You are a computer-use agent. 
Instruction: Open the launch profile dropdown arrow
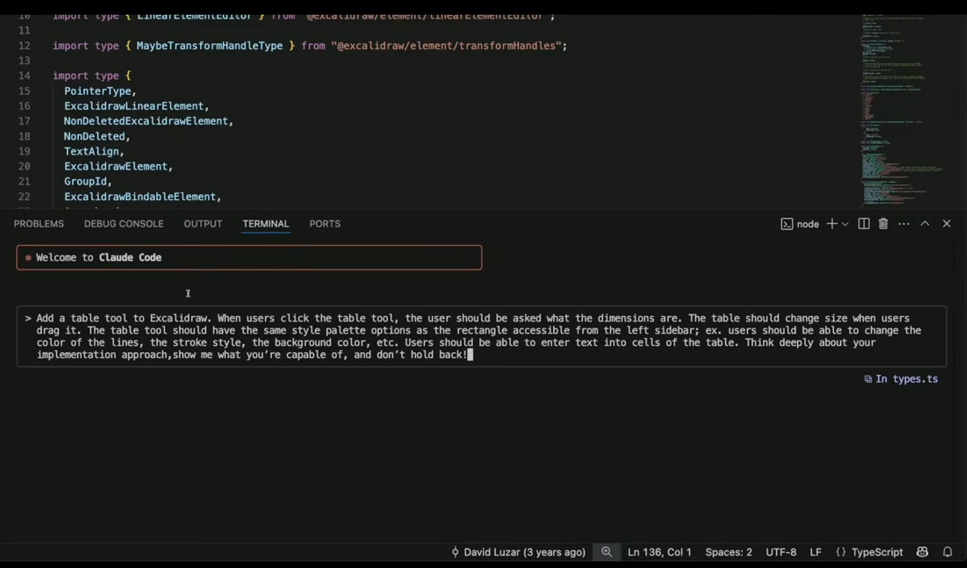[845, 224]
